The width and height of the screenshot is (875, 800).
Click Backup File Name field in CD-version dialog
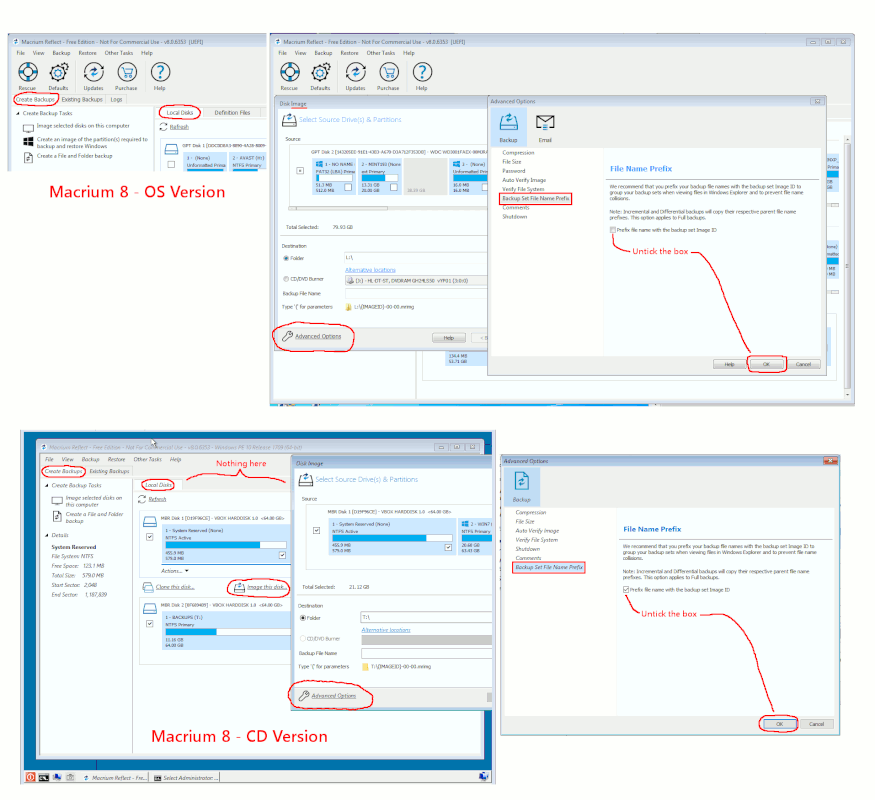[x=426, y=653]
